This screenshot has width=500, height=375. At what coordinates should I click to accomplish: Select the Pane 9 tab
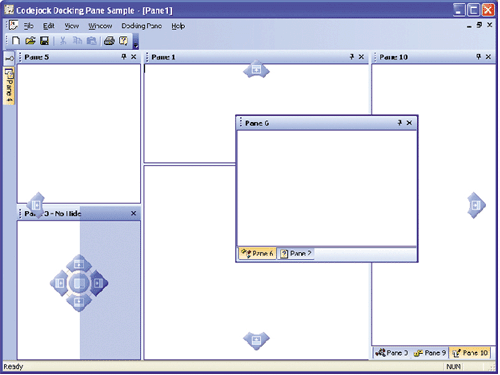click(x=430, y=353)
